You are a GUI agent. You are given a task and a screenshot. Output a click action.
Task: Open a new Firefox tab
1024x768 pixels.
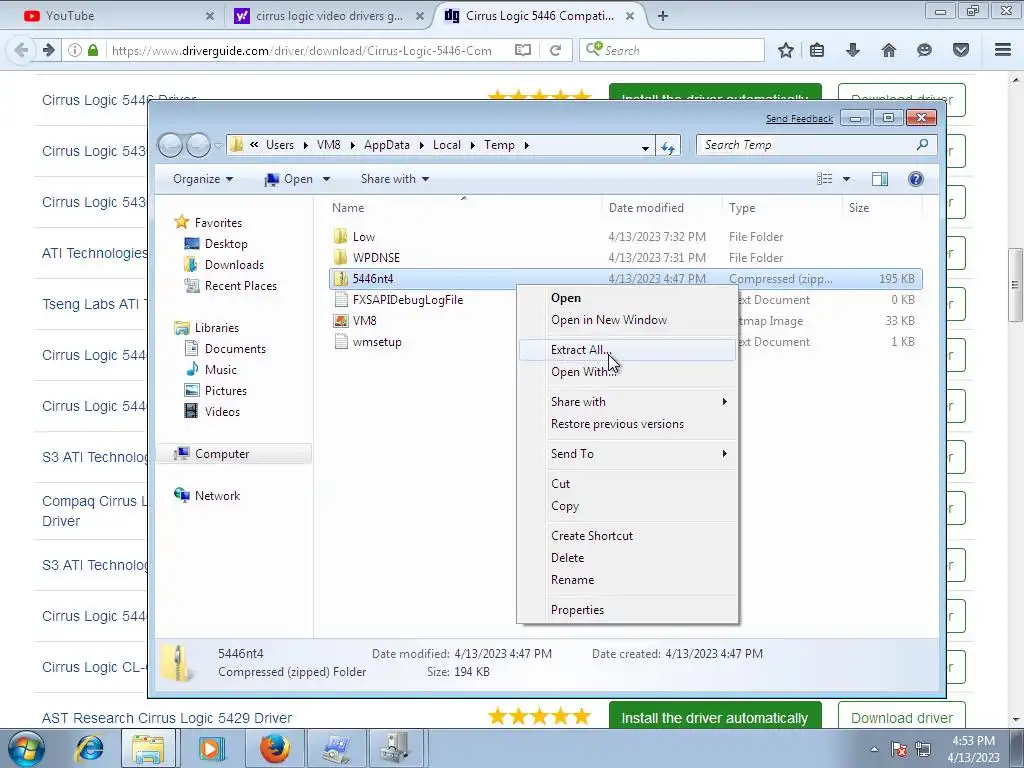[662, 16]
